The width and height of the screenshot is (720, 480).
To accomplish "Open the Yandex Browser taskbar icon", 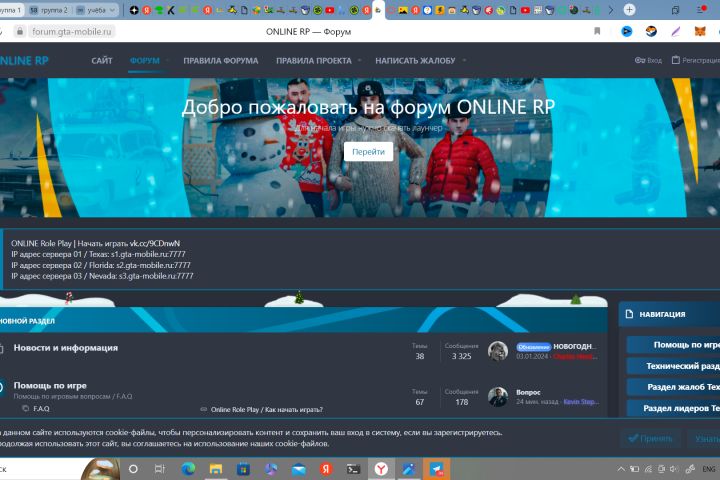I will click(x=381, y=469).
